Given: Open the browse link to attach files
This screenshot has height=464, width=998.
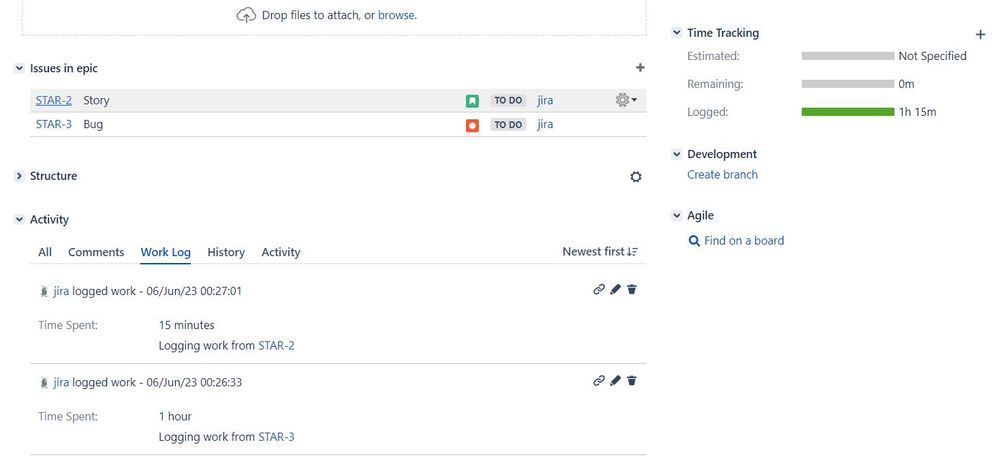Looking at the screenshot, I should (397, 15).
